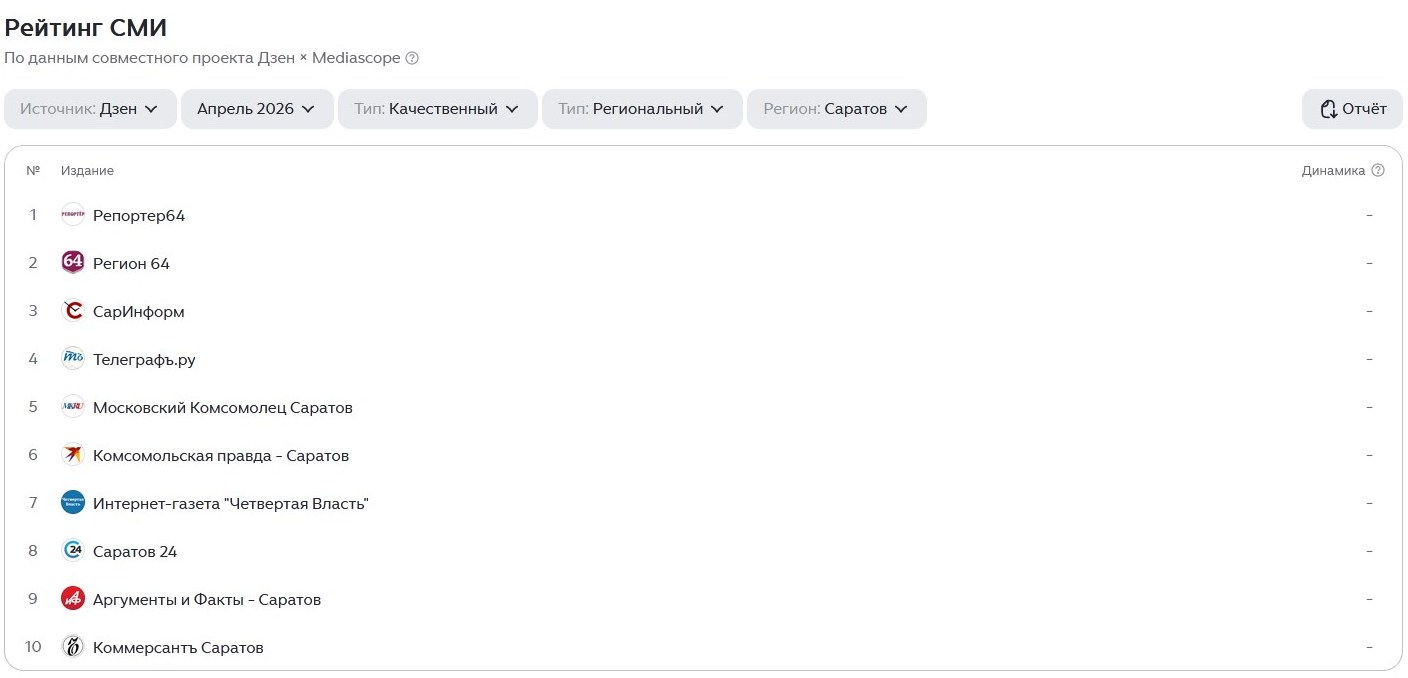Open the Источник: Дзен dropdown
Viewport: 1408px width, 678px height.
pos(90,109)
